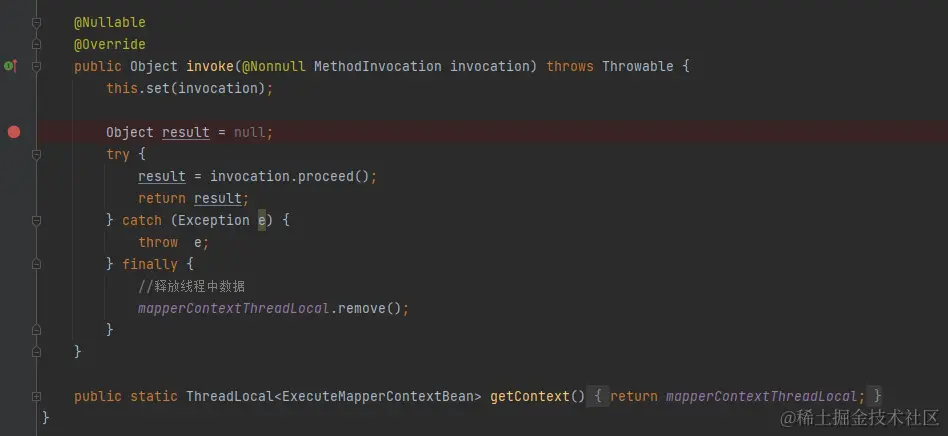Expand the folded getContext method with plus icon
948x436 pixels.
[36, 396]
